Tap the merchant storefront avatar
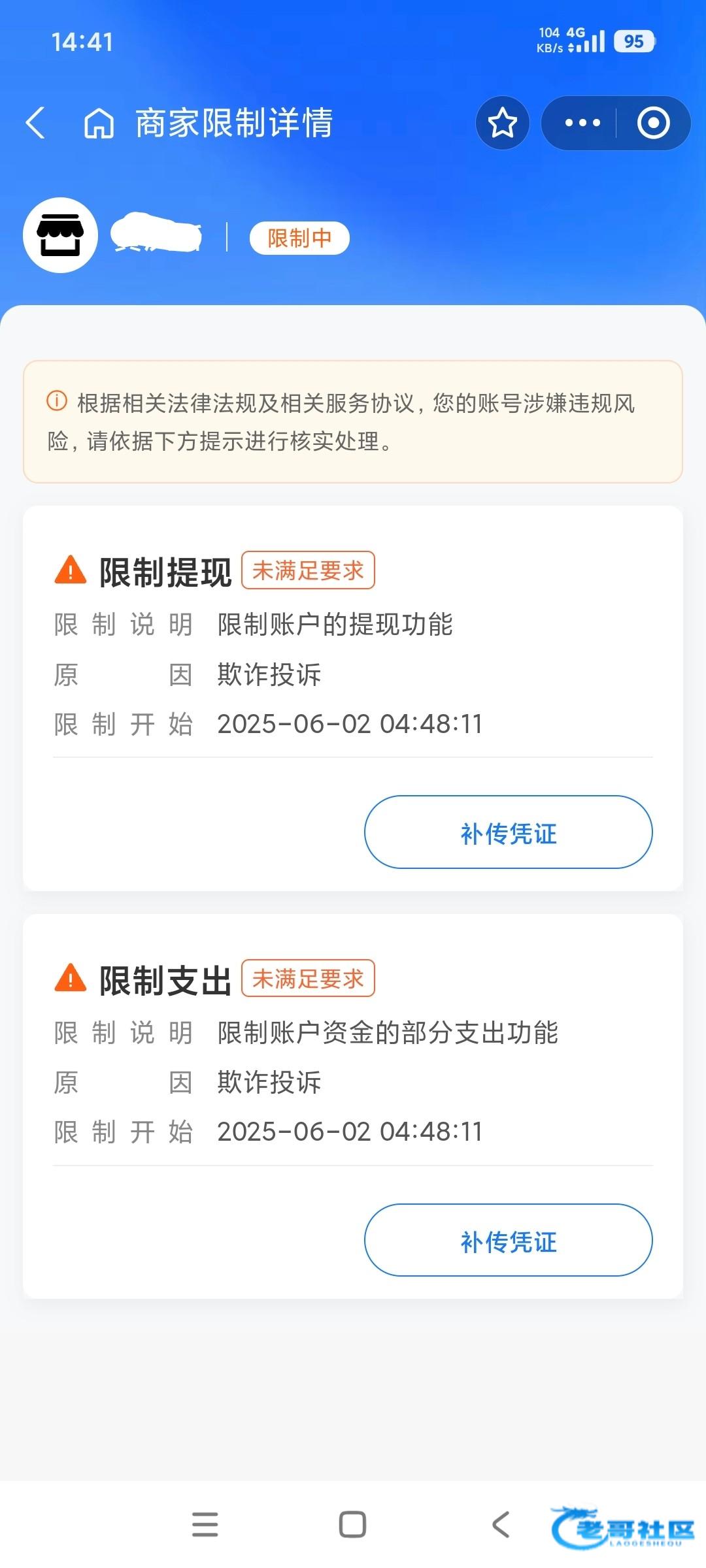The width and height of the screenshot is (706, 1568). tap(60, 235)
